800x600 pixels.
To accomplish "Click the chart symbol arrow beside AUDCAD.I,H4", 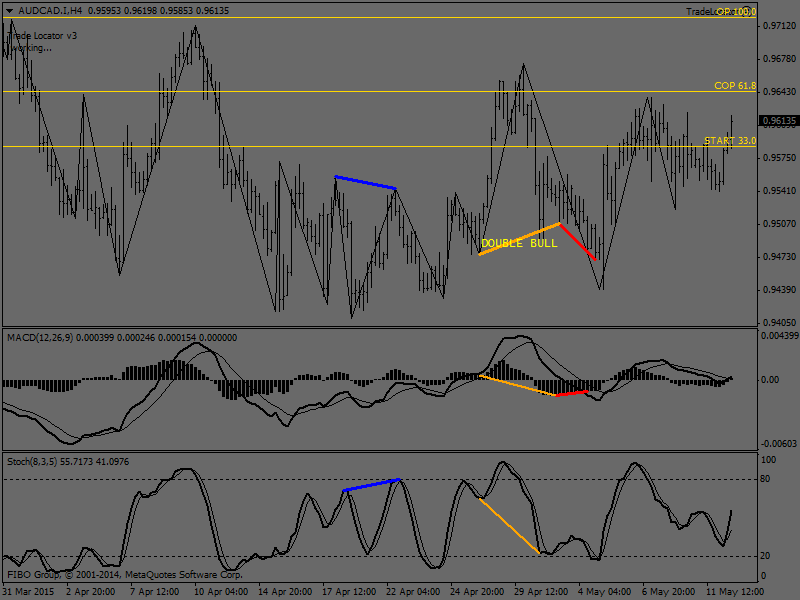I will [8, 10].
